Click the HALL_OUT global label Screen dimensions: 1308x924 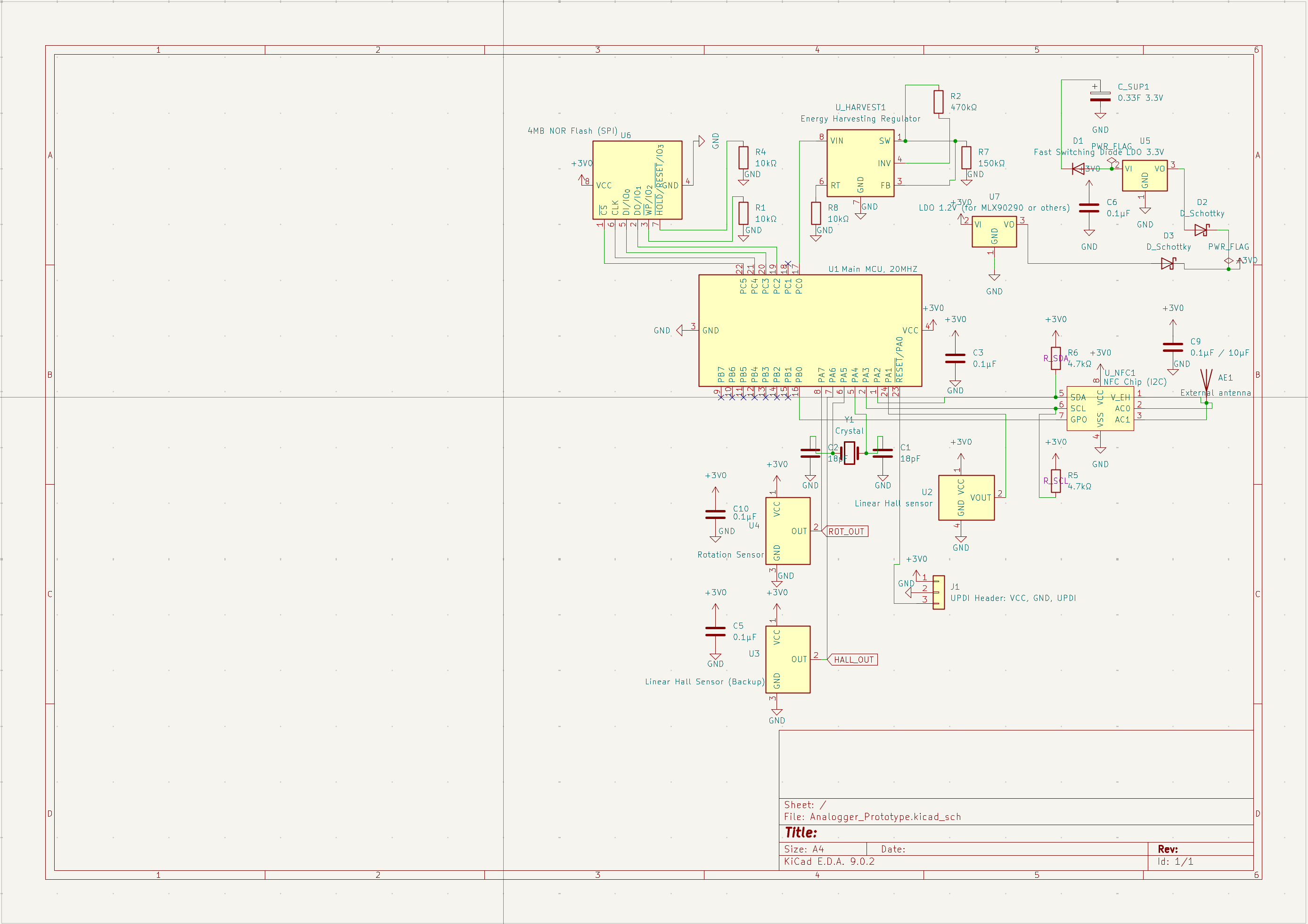click(852, 660)
